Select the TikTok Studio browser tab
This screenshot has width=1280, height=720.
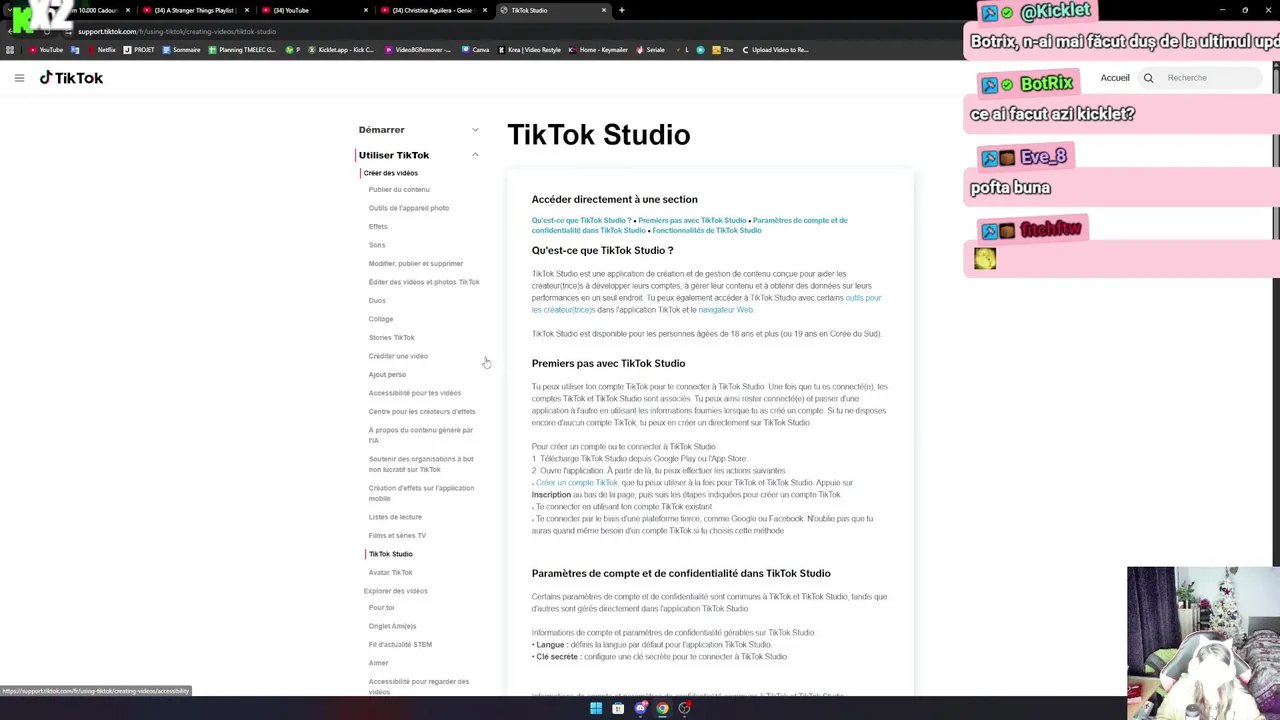(x=553, y=10)
